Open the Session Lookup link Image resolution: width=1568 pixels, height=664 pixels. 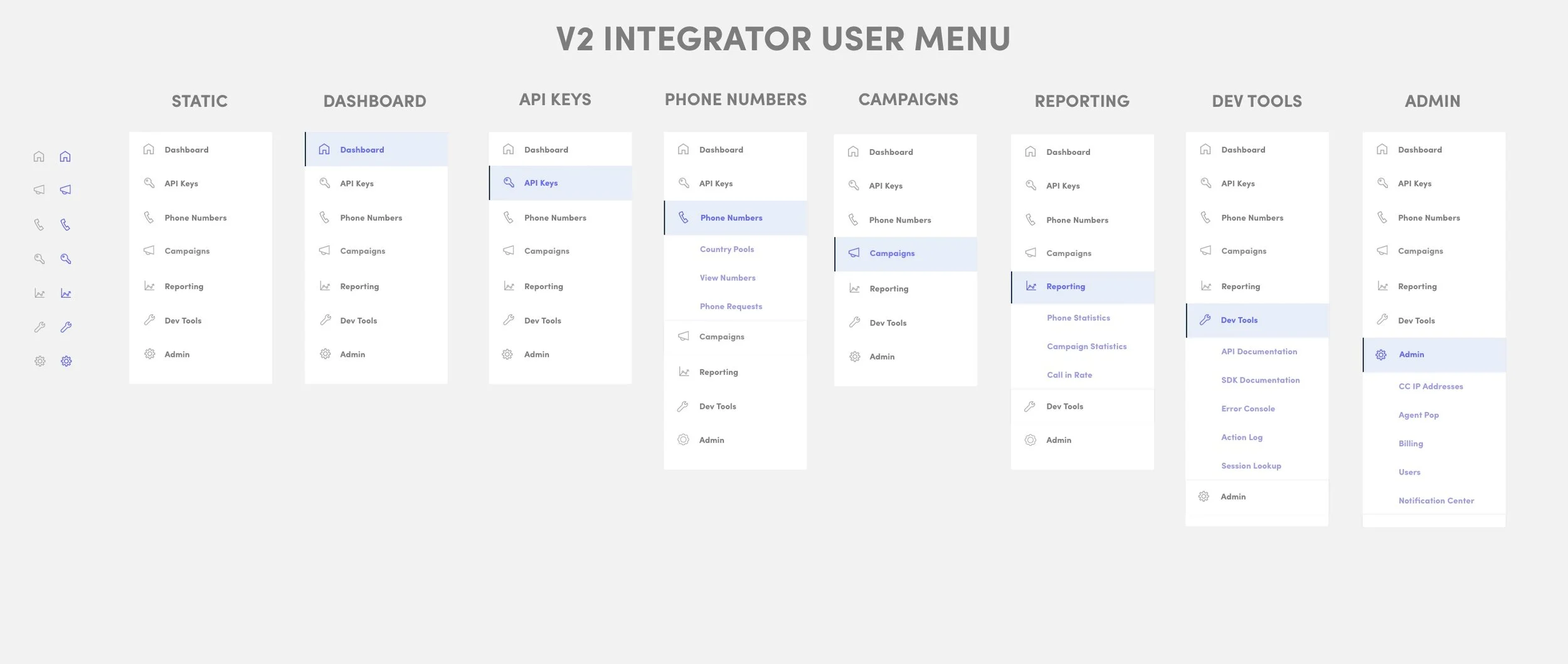pyautogui.click(x=1251, y=466)
